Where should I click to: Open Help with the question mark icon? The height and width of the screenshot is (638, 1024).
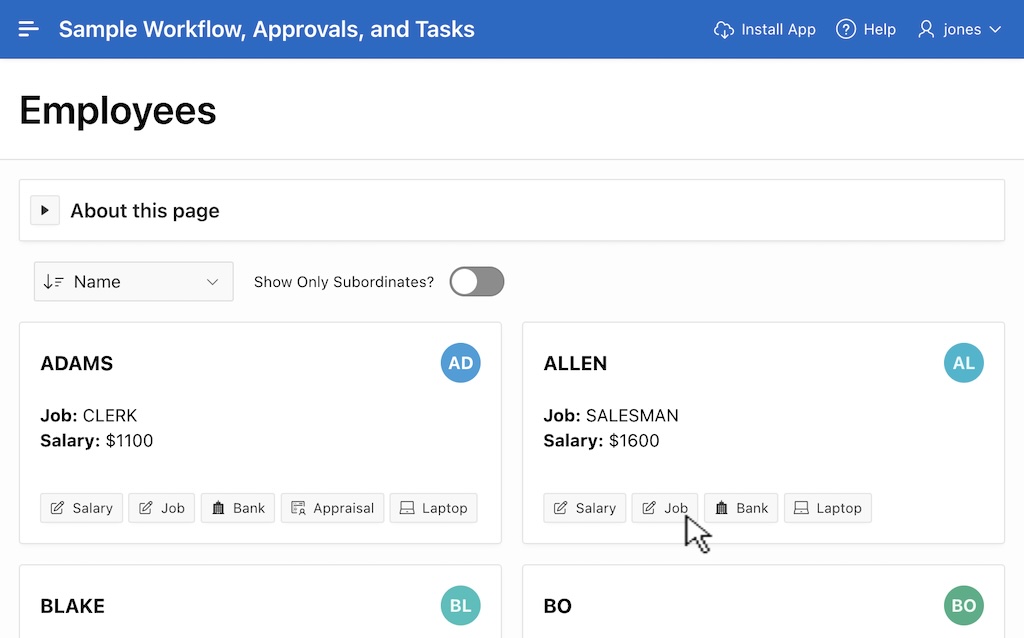click(x=846, y=30)
